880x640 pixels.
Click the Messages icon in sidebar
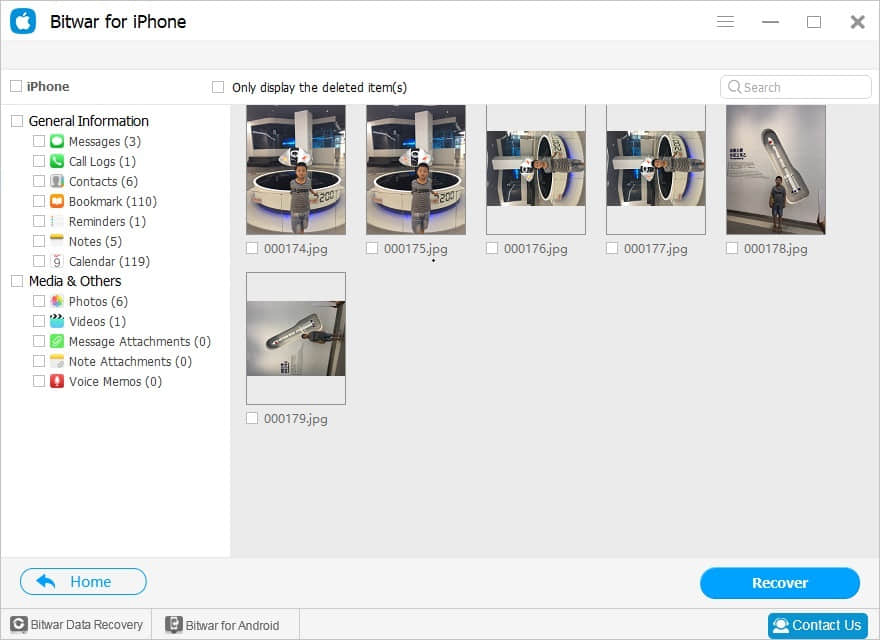pos(57,141)
